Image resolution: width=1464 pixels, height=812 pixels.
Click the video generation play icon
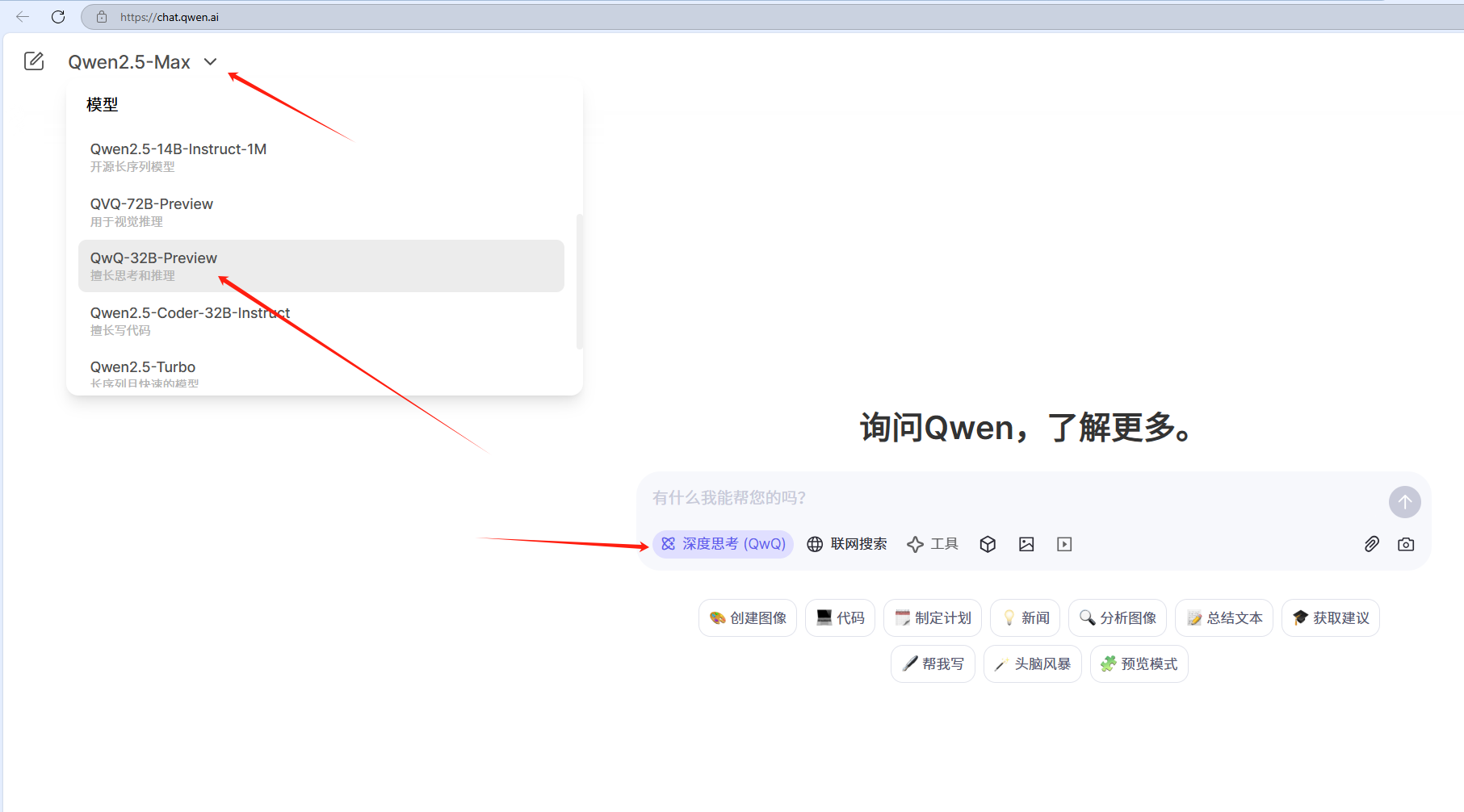(1064, 544)
